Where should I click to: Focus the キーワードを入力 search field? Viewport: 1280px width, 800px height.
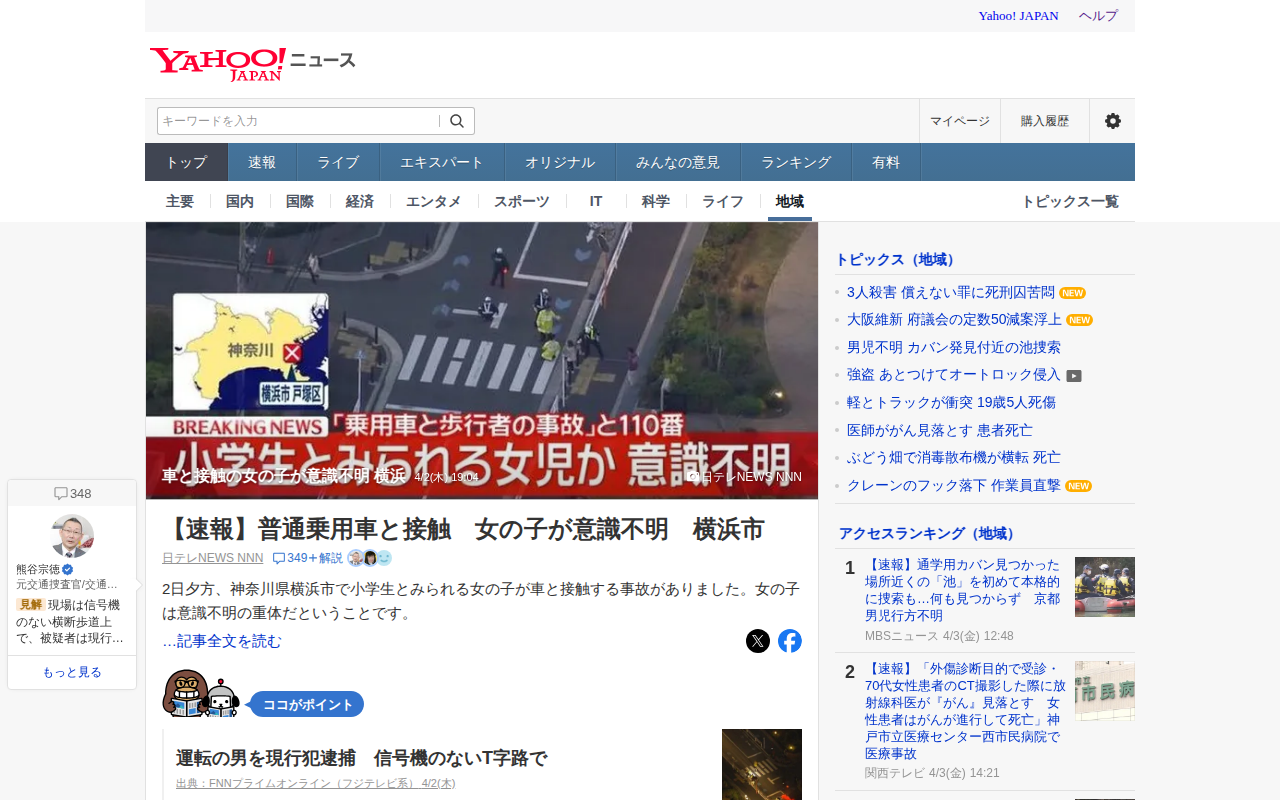click(x=298, y=121)
